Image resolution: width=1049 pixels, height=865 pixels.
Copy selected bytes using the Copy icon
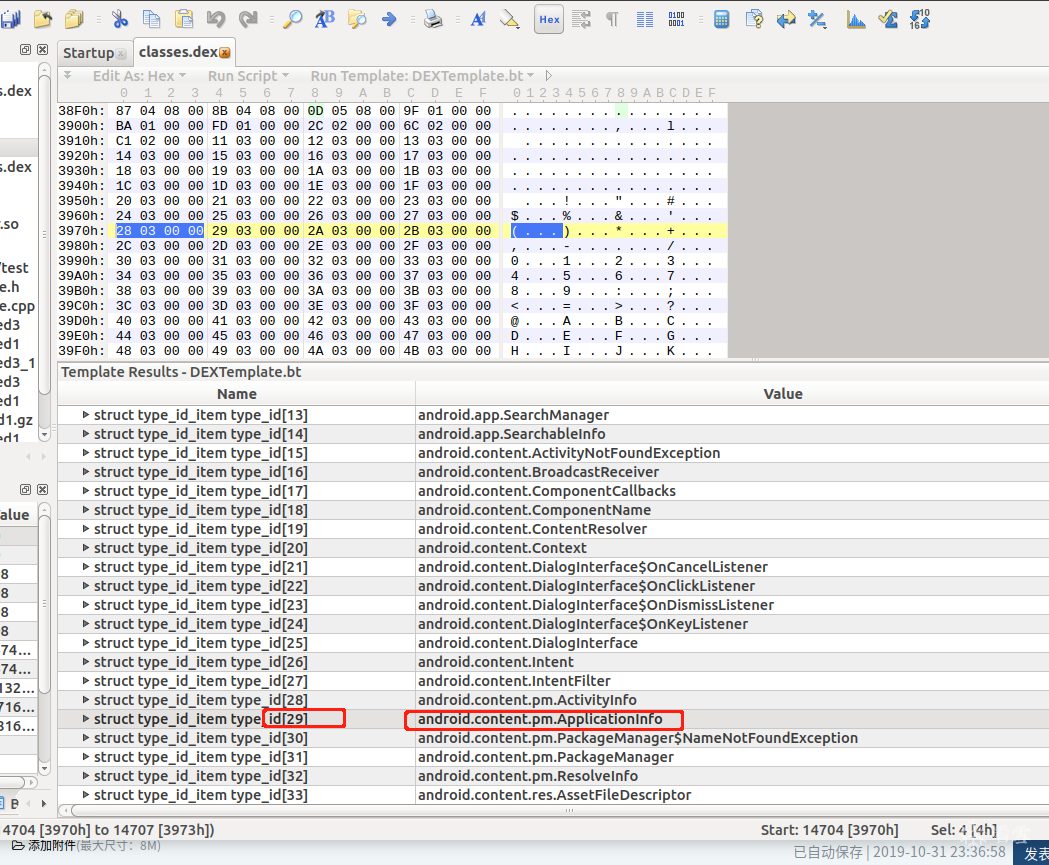[152, 19]
